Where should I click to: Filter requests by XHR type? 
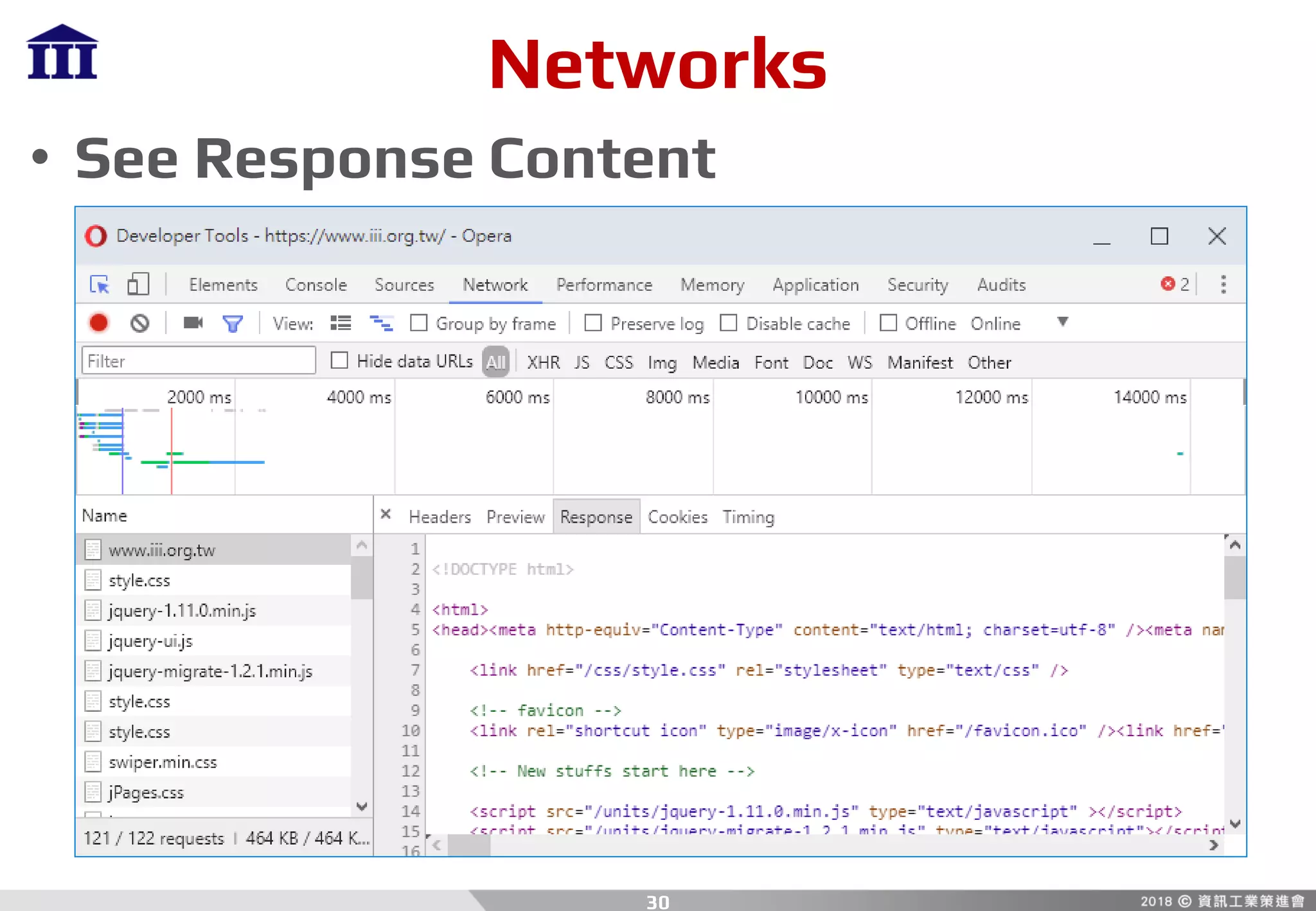pyautogui.click(x=543, y=362)
